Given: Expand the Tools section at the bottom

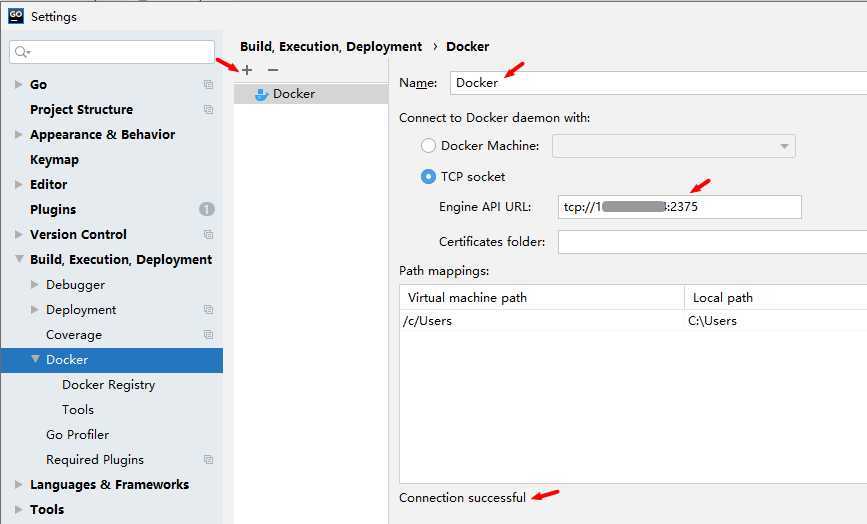Looking at the screenshot, I should [x=18, y=509].
